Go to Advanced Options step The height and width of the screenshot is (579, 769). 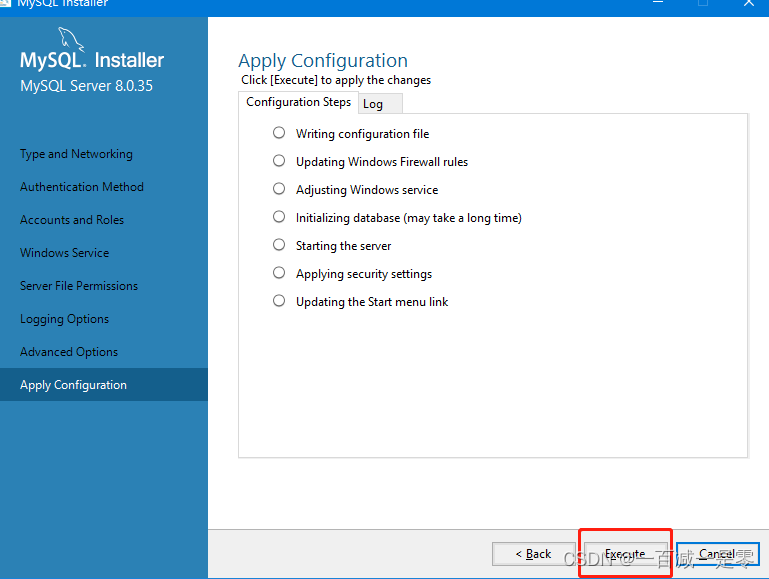click(x=69, y=352)
